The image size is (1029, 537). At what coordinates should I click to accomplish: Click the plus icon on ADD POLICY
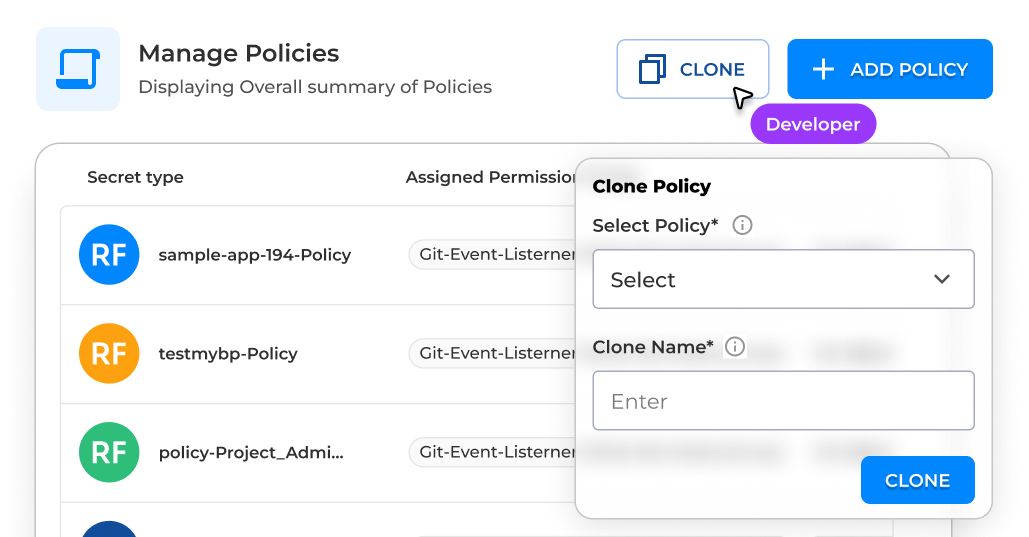click(x=822, y=69)
